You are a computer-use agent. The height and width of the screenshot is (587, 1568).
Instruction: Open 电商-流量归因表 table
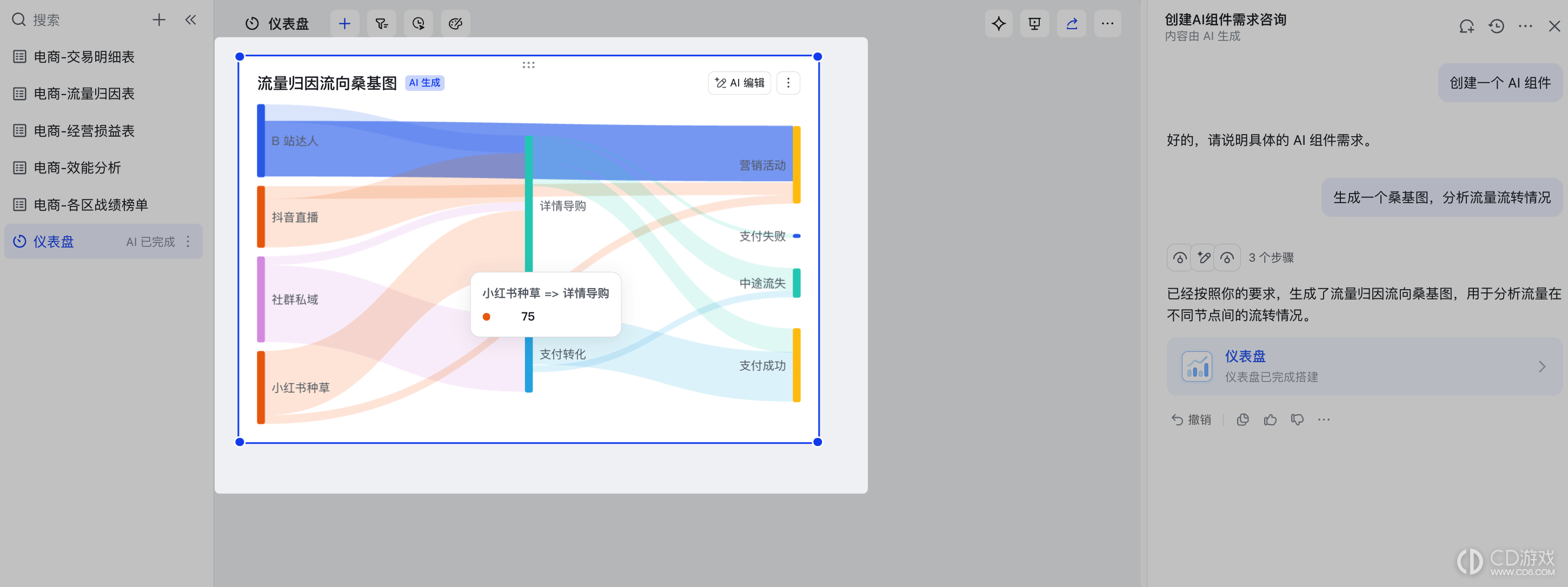coord(103,94)
